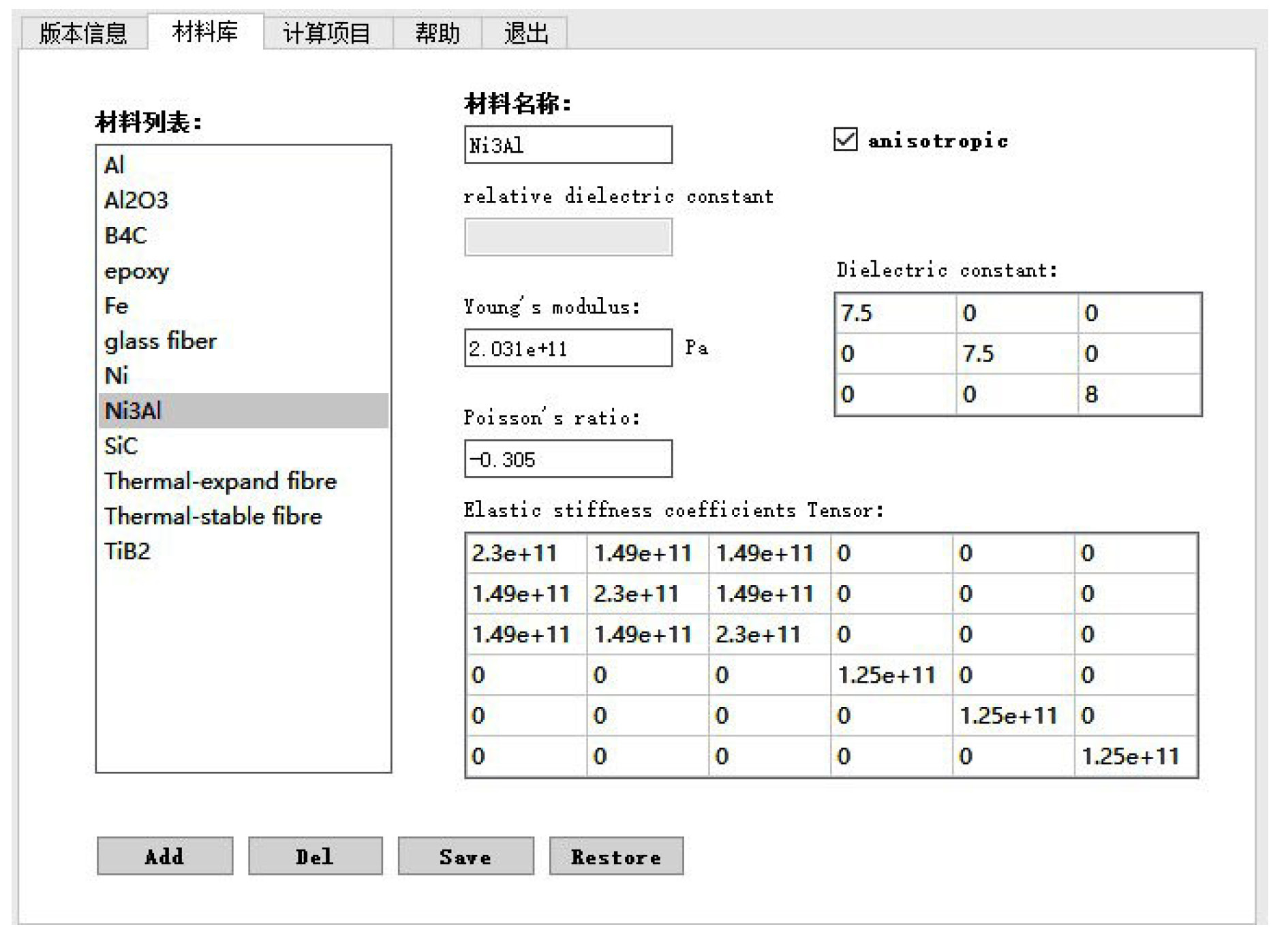Switch to the 版本信息 tab
This screenshot has width=1288, height=934.
83,33
